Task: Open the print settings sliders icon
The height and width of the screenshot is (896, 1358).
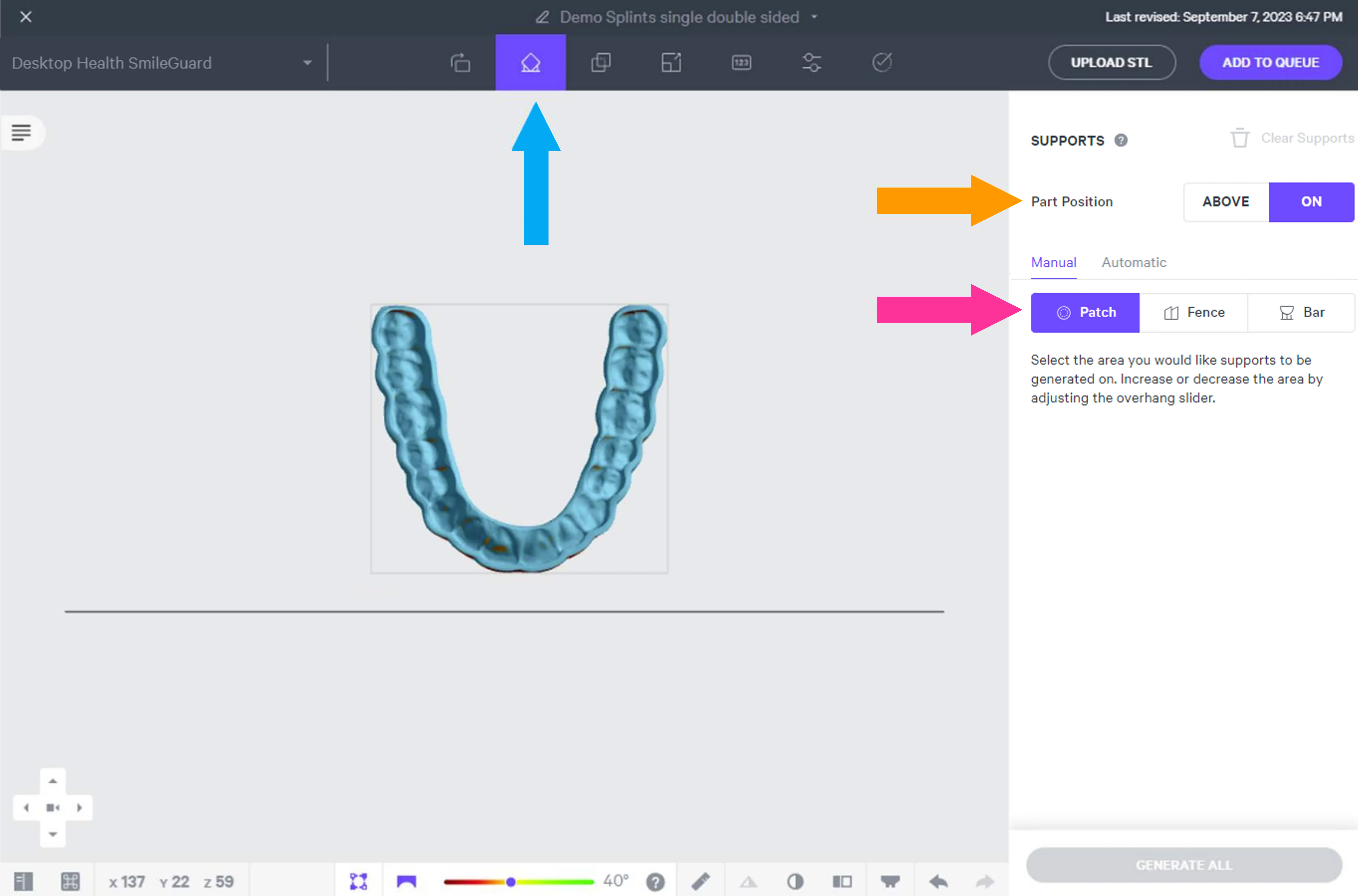Action: pyautogui.click(x=812, y=62)
